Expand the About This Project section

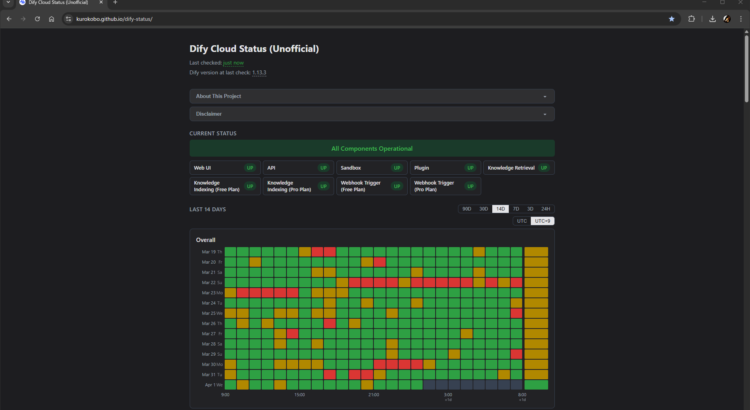click(x=371, y=96)
